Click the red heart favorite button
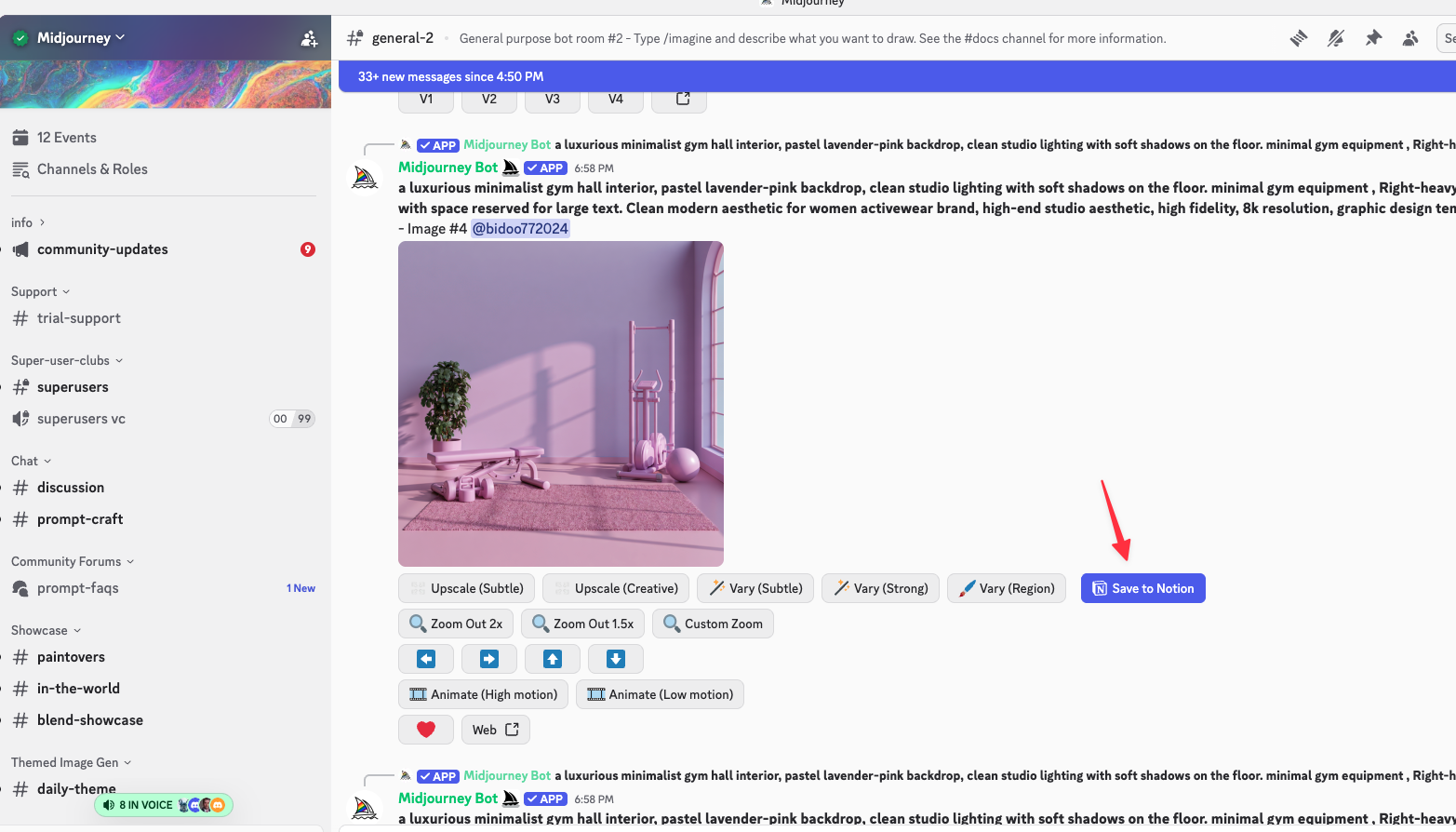Screen dimensions: 1456x832 coord(426,730)
